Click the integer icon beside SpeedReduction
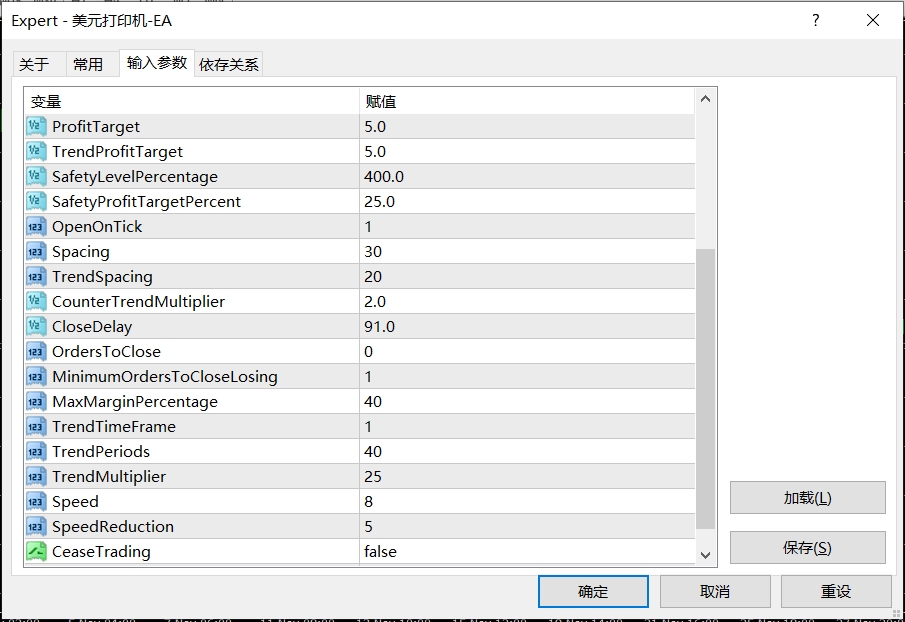Viewport: 905px width, 622px height. (x=36, y=526)
